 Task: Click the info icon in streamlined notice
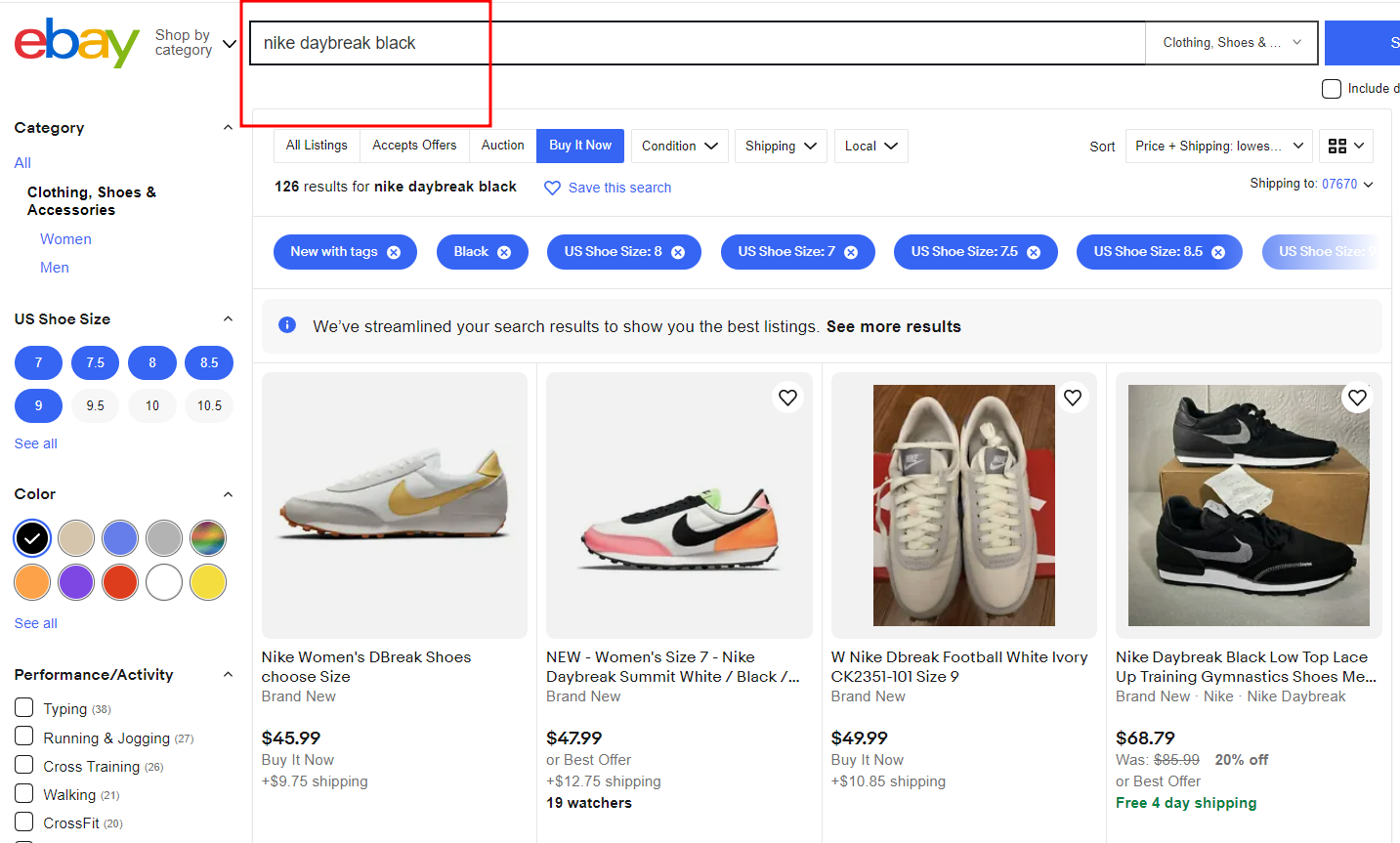[x=287, y=325]
